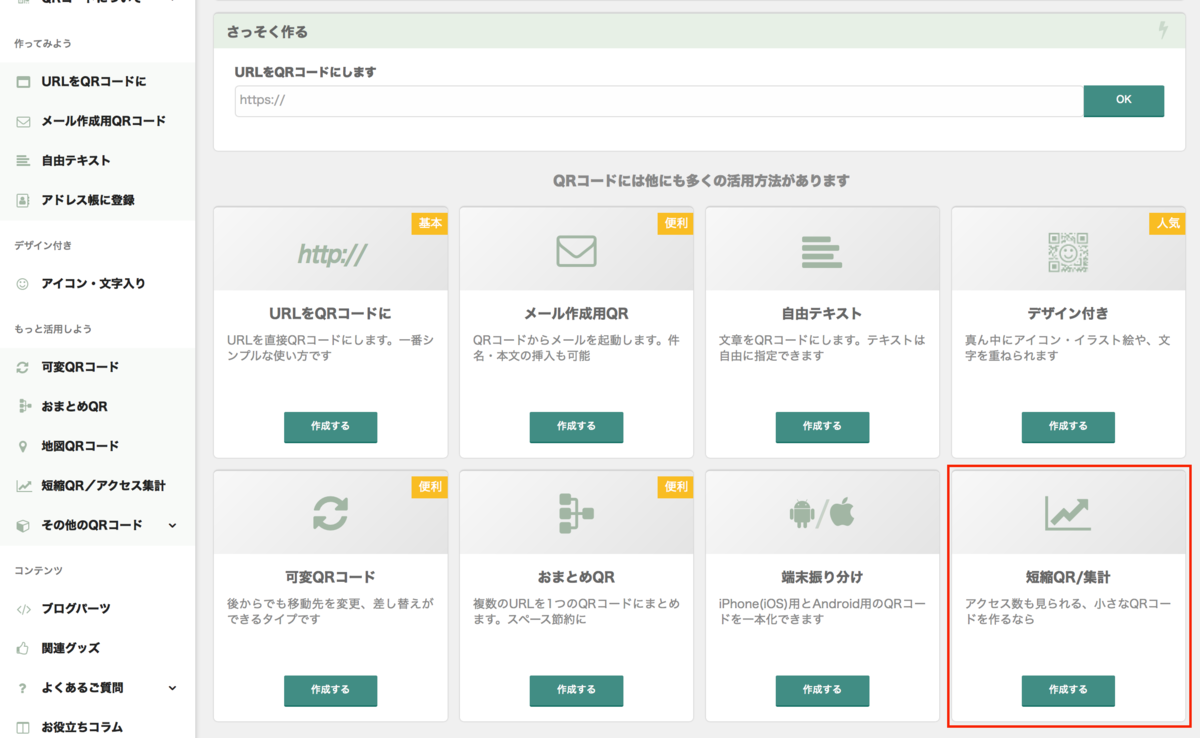
Task: Click the smiley icon beside アイコン・文字入り
Action: [x=23, y=284]
